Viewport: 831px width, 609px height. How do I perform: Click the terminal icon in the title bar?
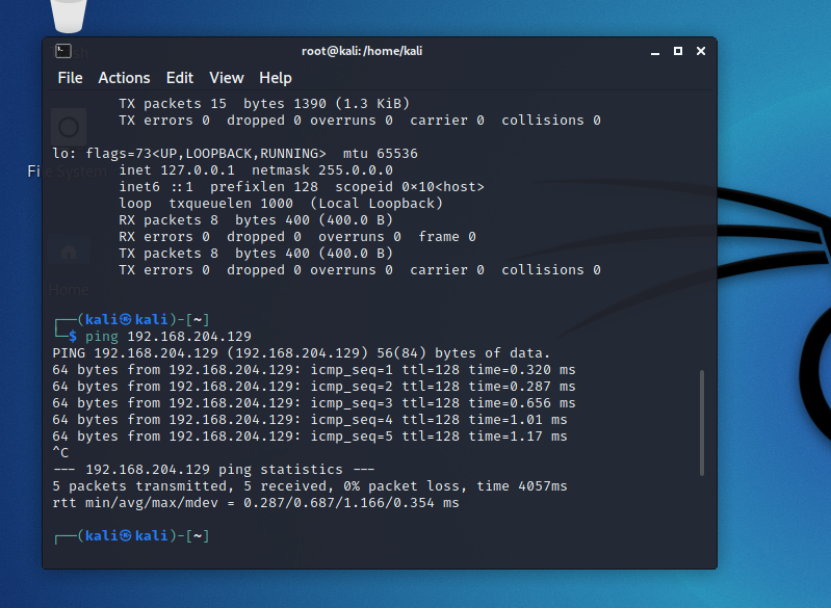(63, 50)
